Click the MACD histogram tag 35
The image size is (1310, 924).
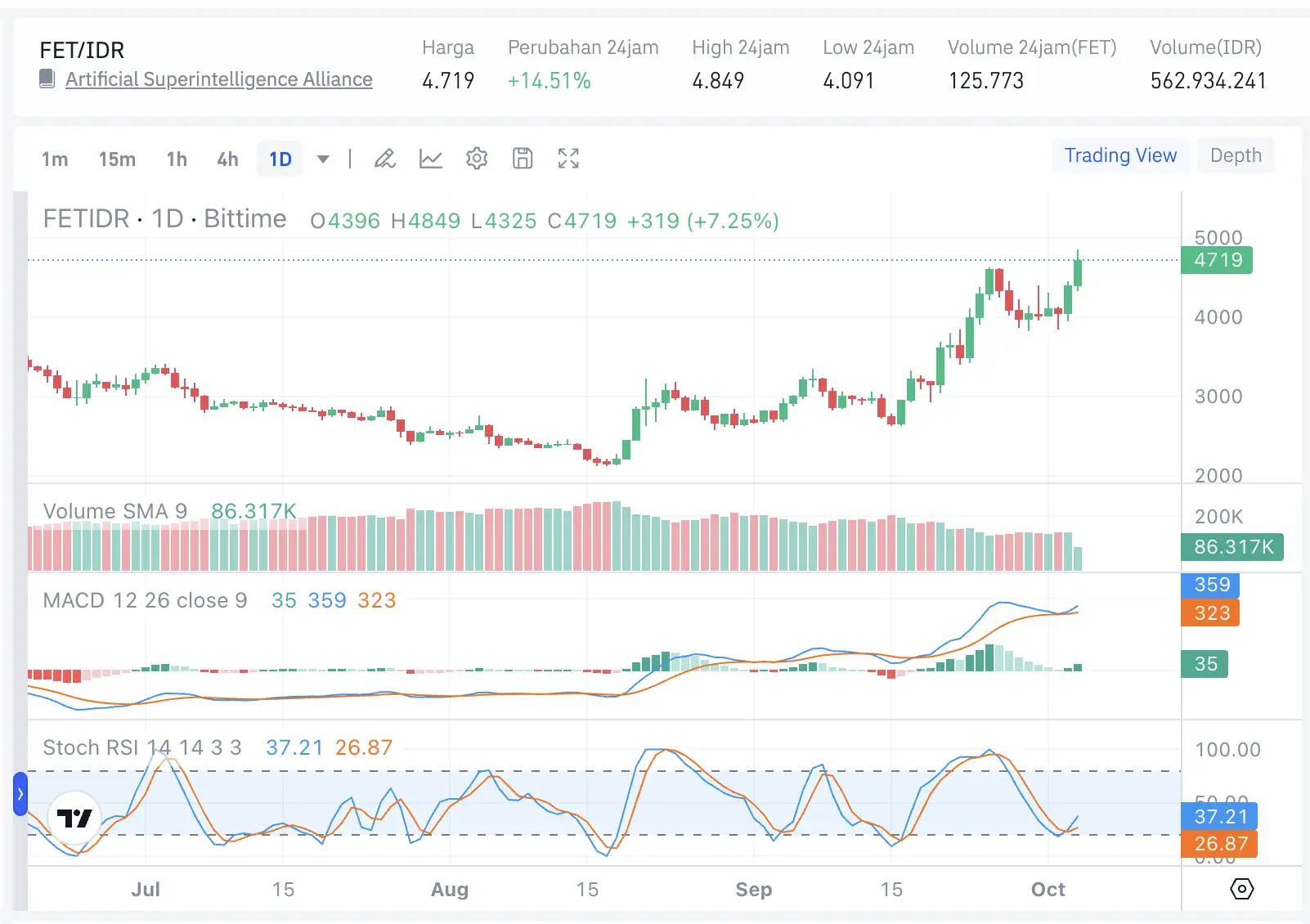(1205, 664)
